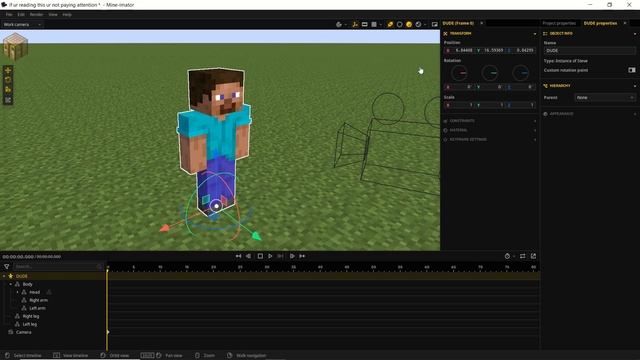This screenshot has height=360, width=640.
Task: Click the export timeline icon
Action: 533,256
